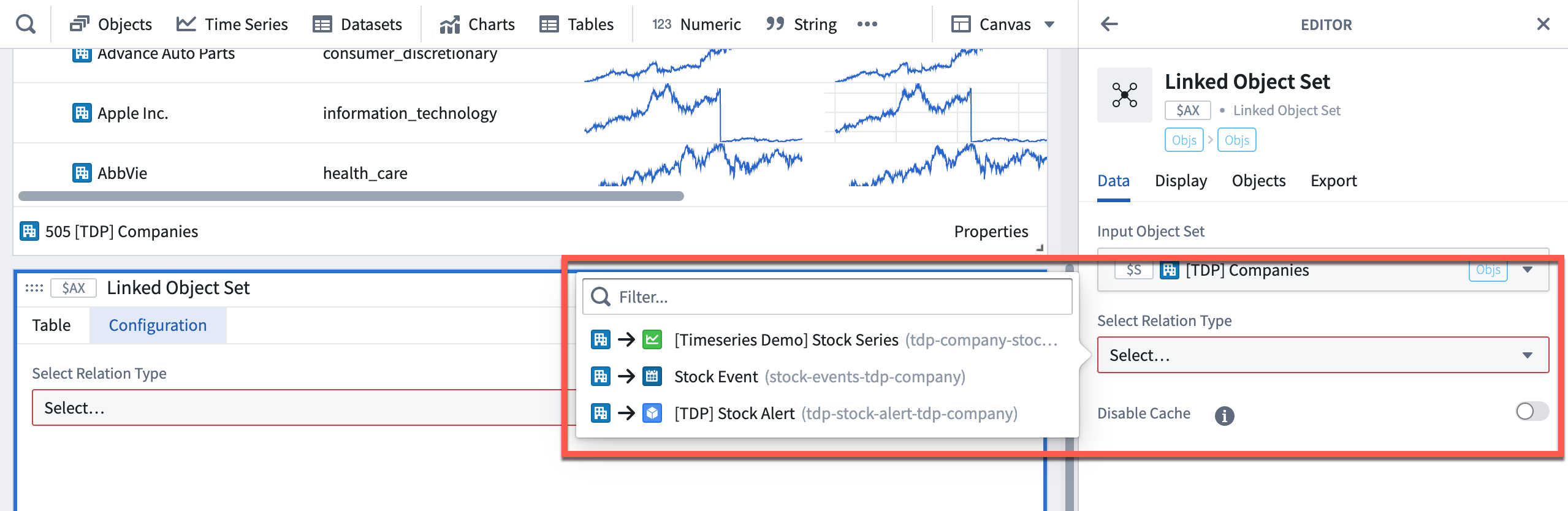Click the 505 [TDP] Companies icon
The width and height of the screenshot is (1568, 511).
point(29,231)
